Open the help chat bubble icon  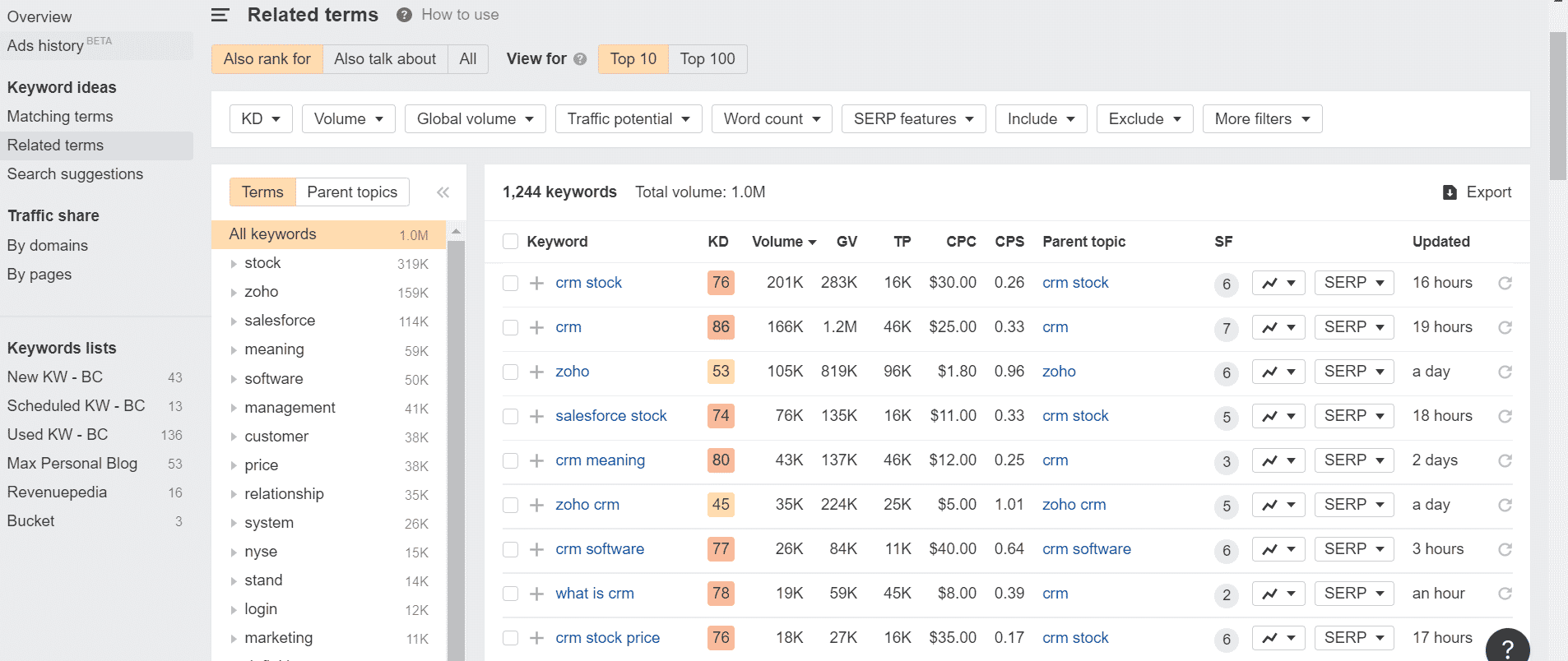[x=1508, y=646]
